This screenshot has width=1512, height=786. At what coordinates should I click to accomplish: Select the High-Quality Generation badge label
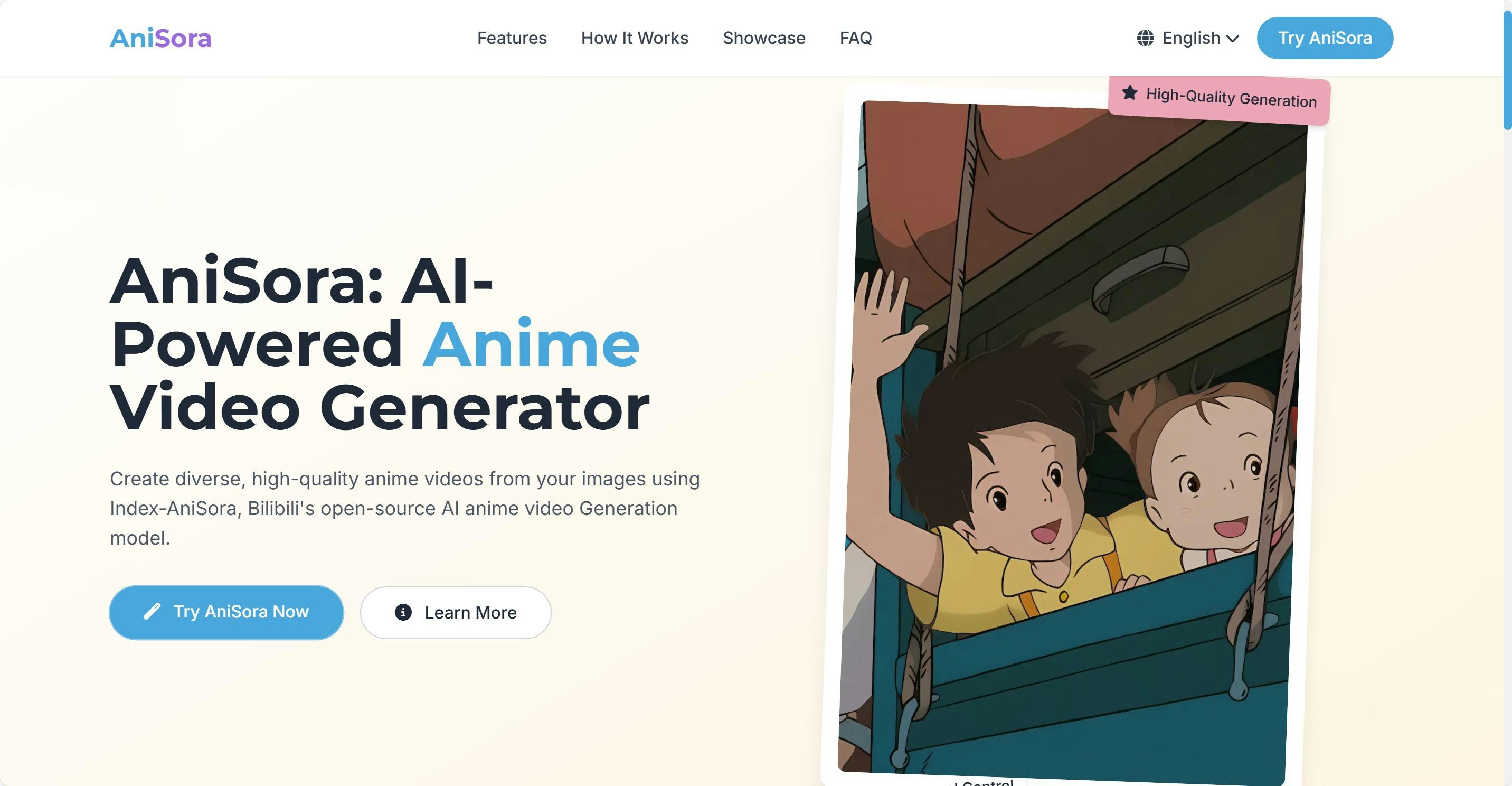click(x=1231, y=98)
